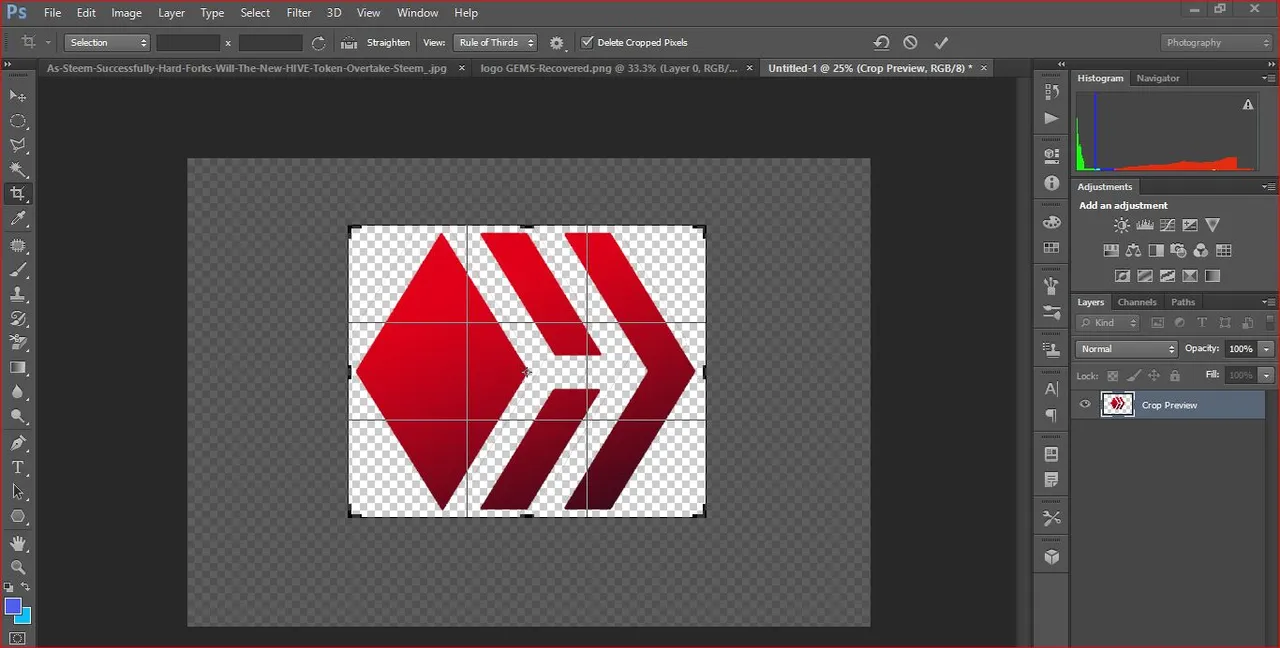Add a Curves adjustment
Screen dimensions: 1280x648
1167,226
